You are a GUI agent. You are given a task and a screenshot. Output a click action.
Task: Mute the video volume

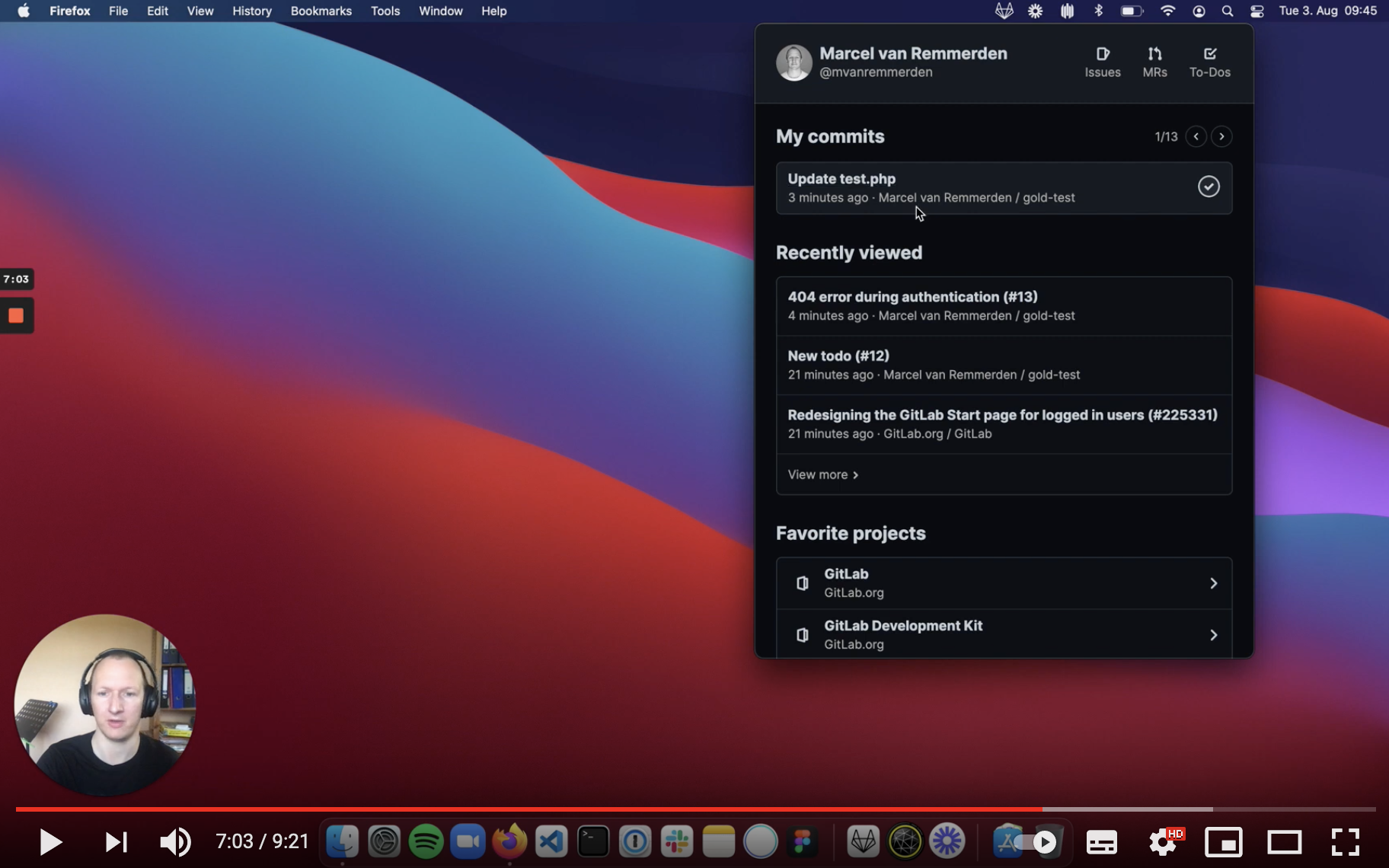tap(175, 842)
